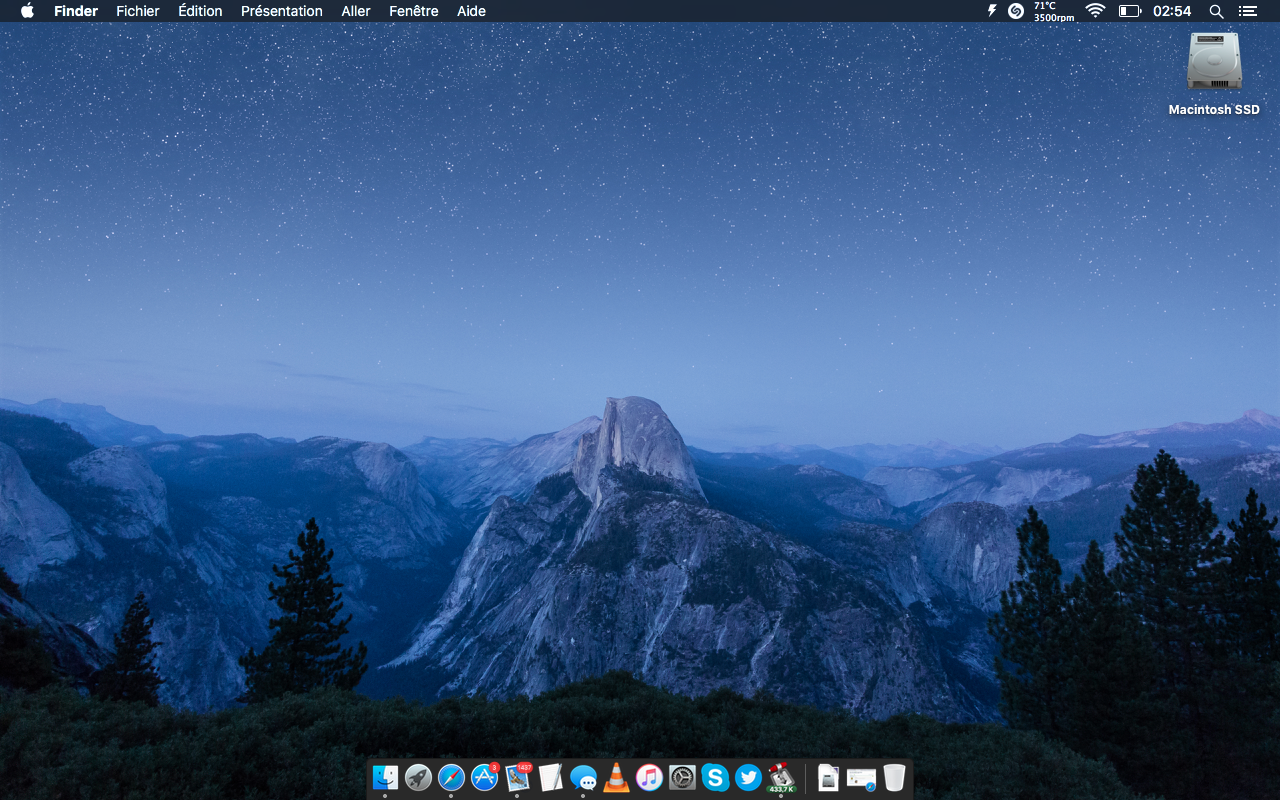Open iTunes from the Dock
Viewport: 1280px width, 800px height.
click(649, 777)
